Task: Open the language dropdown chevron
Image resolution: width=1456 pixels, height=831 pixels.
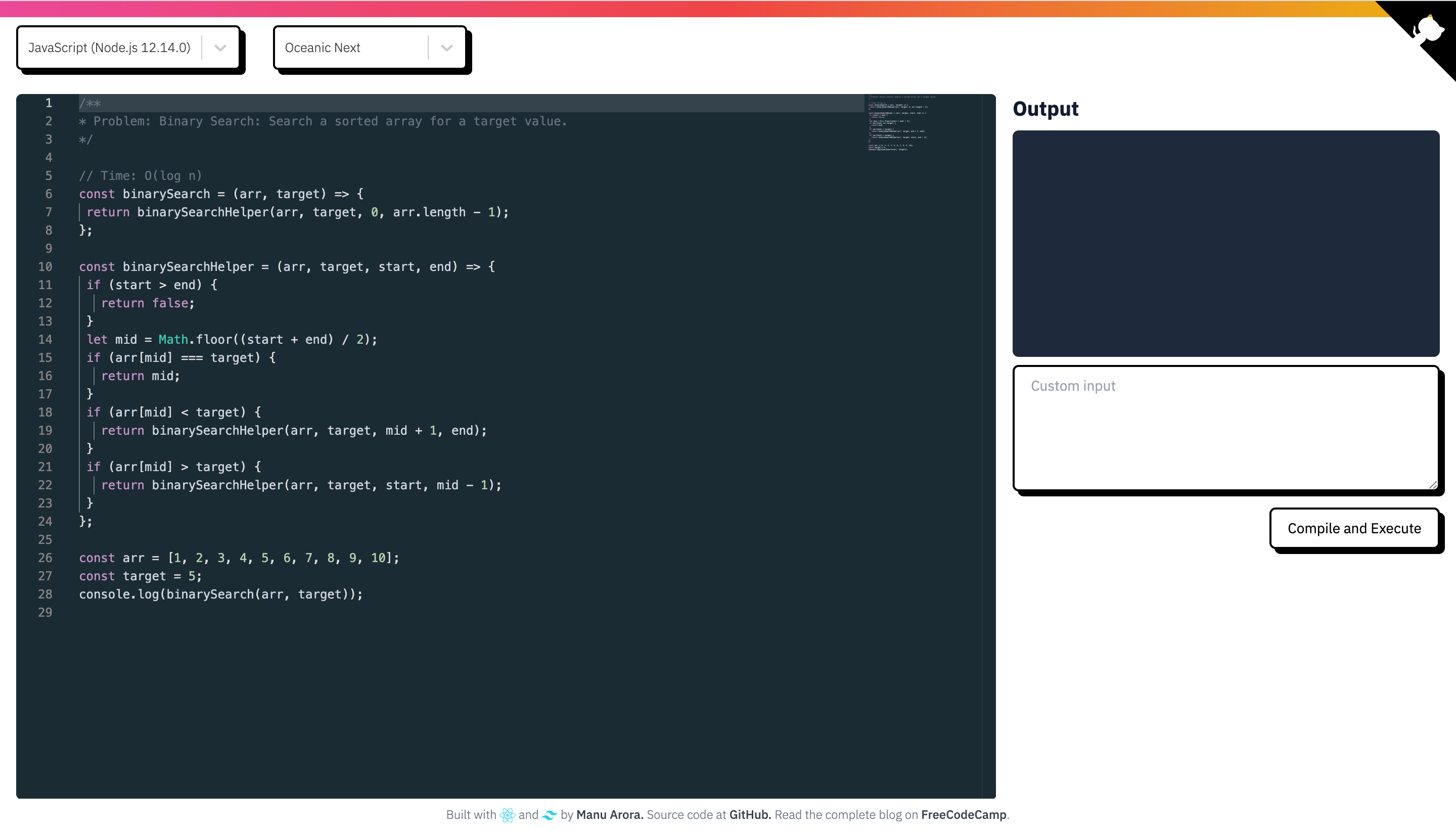Action: click(x=220, y=48)
